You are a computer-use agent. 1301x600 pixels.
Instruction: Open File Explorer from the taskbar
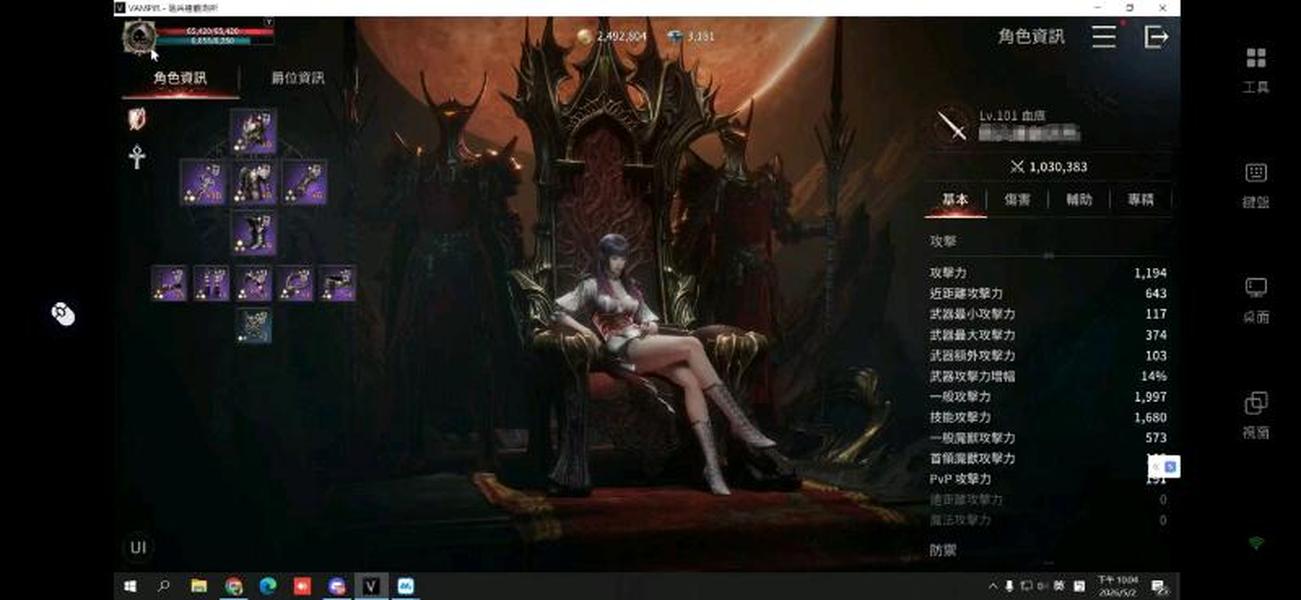coord(199,586)
